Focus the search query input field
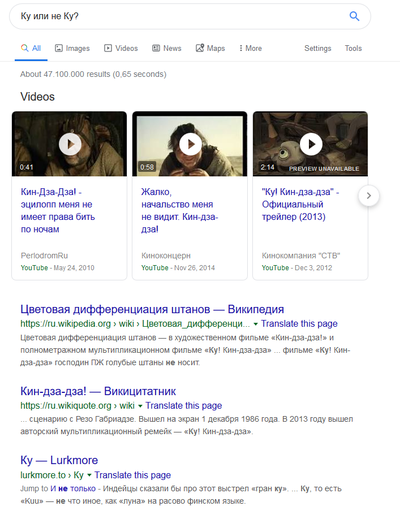 180,16
